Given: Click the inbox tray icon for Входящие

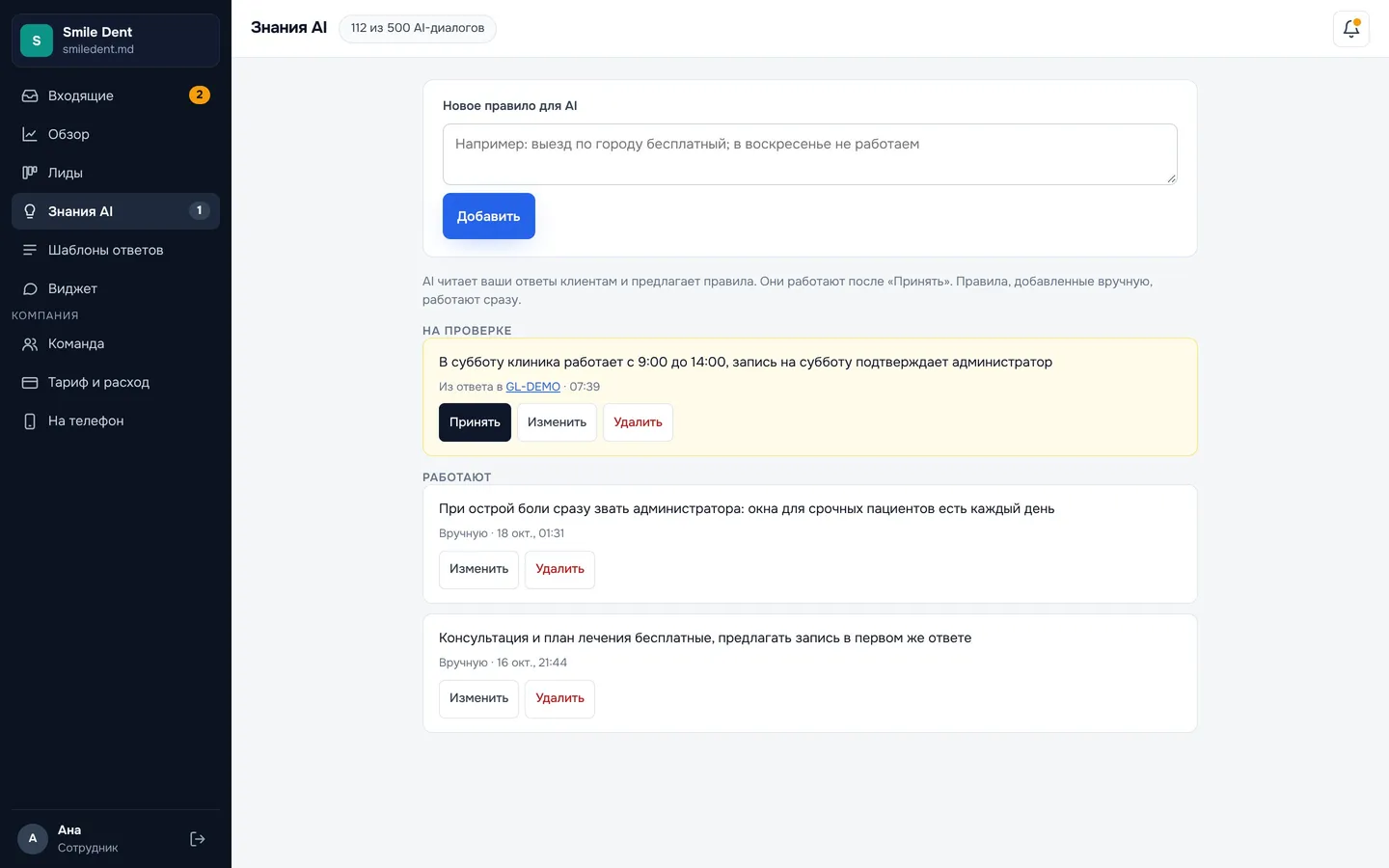Looking at the screenshot, I should 30,95.
